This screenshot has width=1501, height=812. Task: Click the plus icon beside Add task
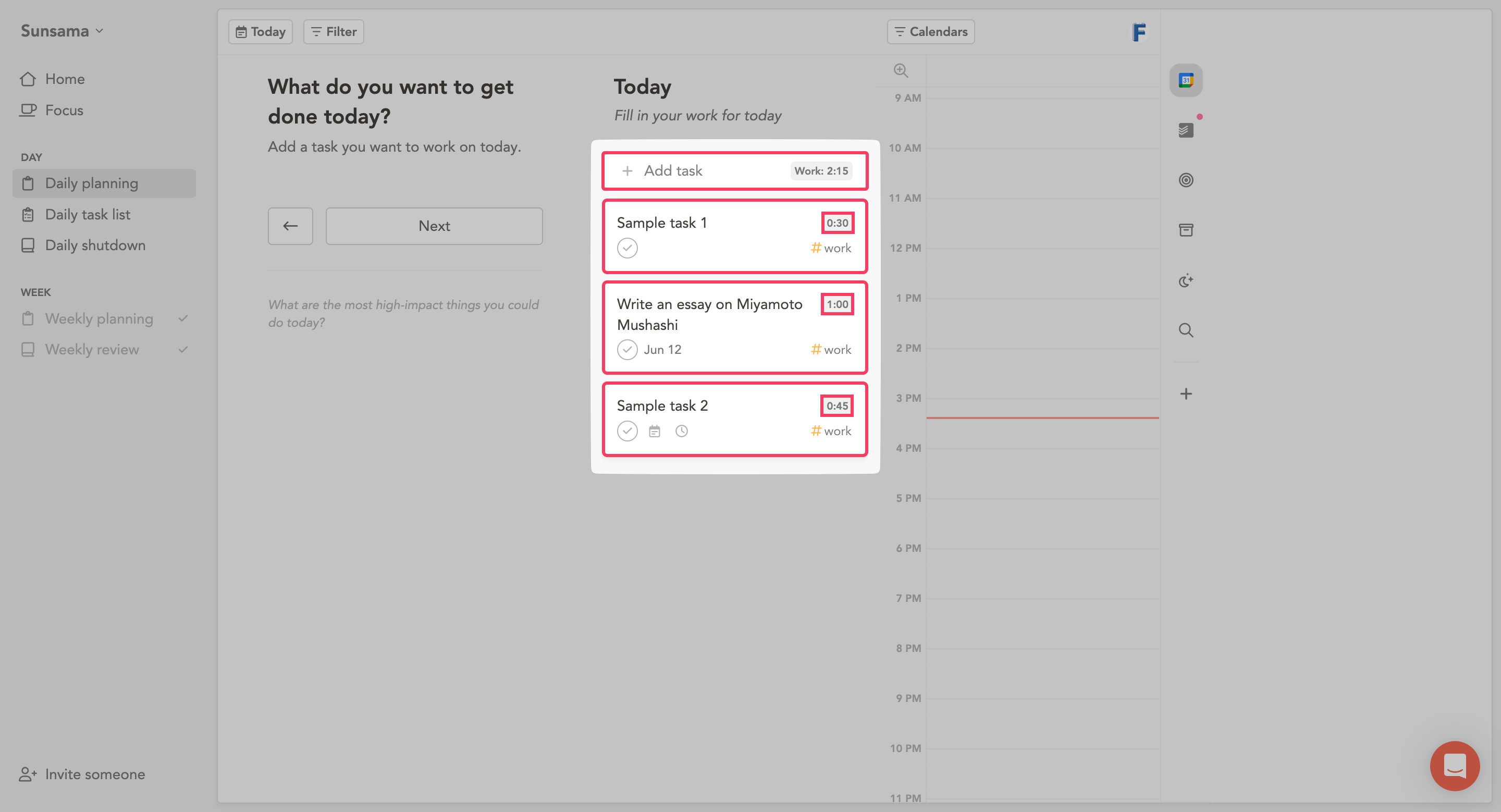(627, 170)
